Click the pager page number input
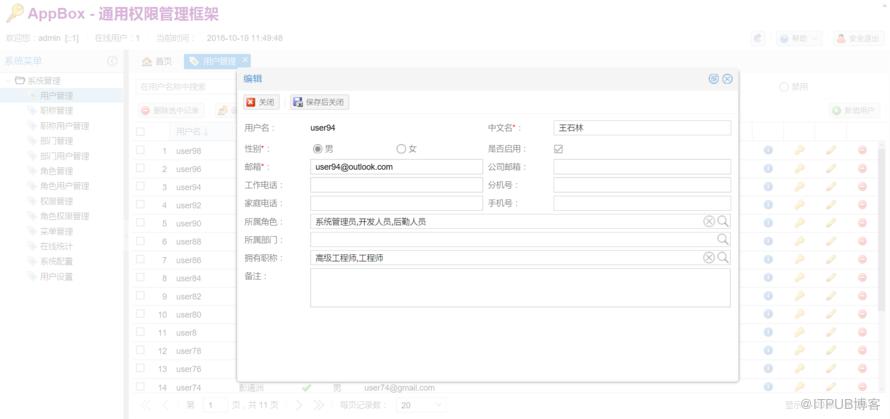 215,405
